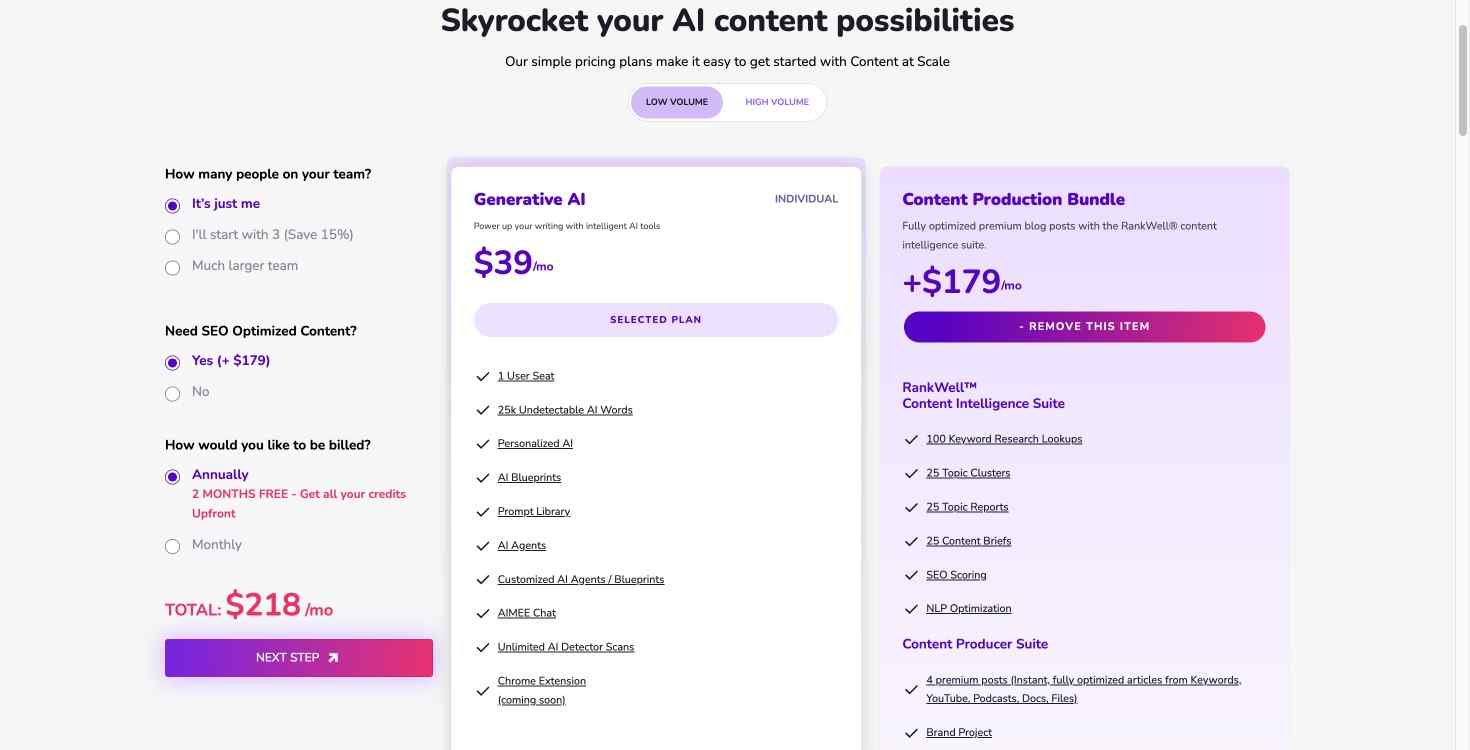Click checkmark icon beside 25 Topic Clusters
Viewport: 1470px width, 750px height.
click(911, 474)
